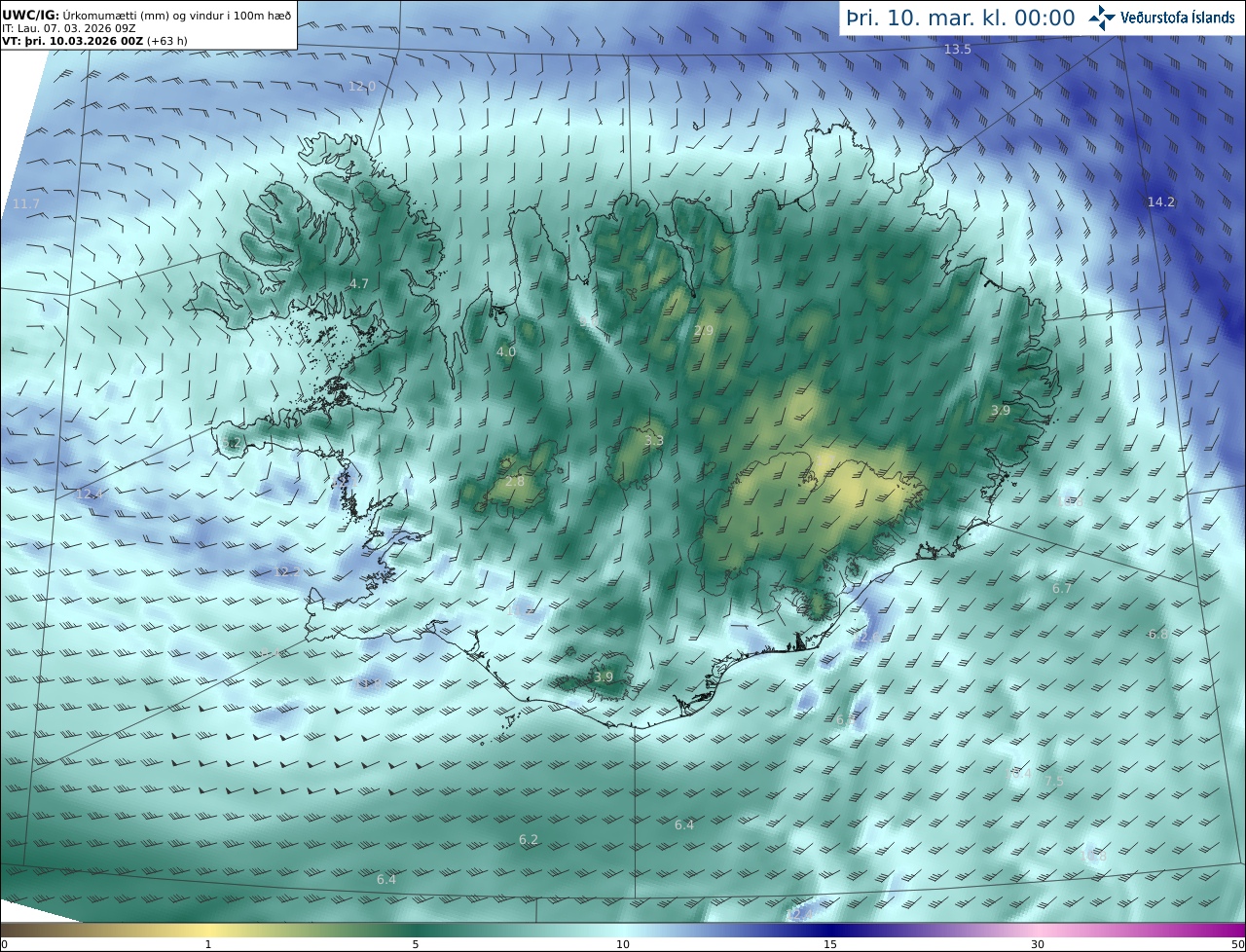Click the colour scale tick label '5'

coord(416,944)
